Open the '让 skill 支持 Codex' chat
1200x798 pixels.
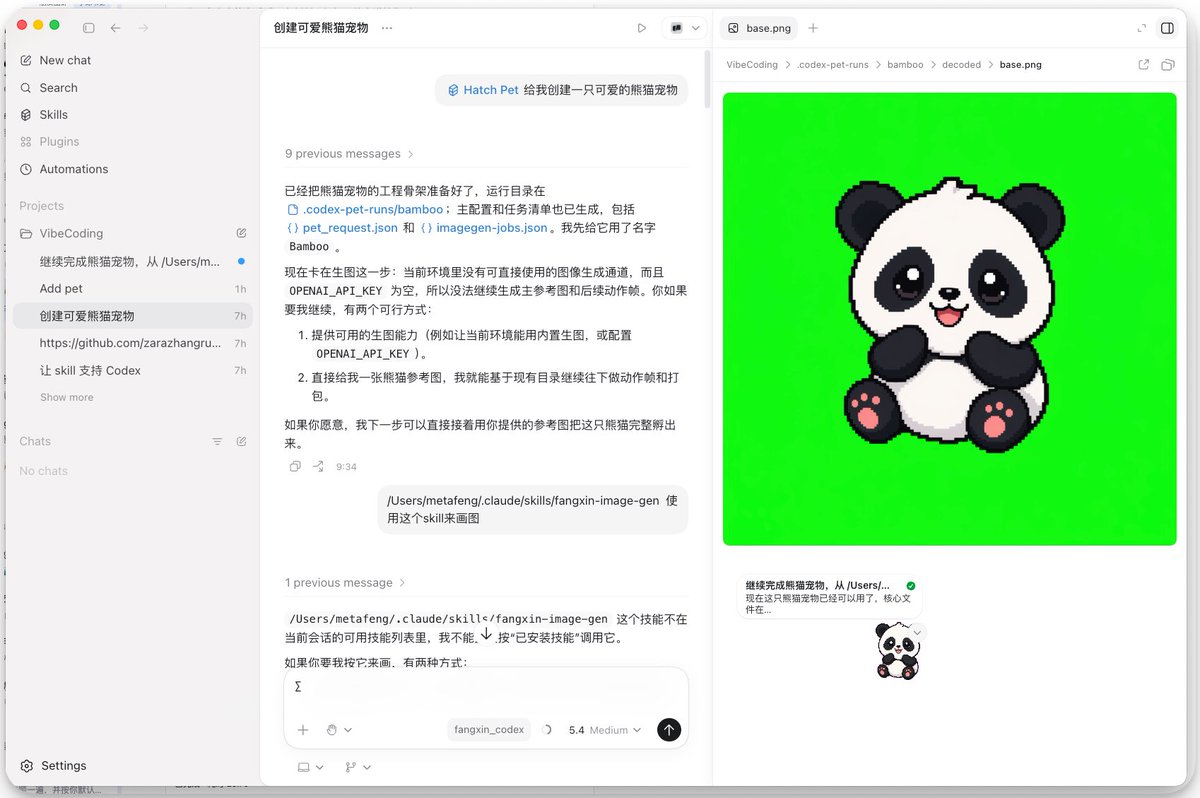(132, 370)
